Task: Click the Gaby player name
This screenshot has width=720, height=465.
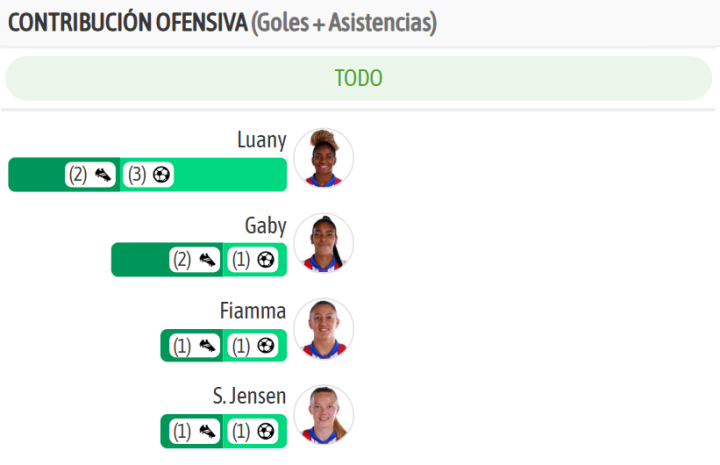Action: tap(265, 226)
